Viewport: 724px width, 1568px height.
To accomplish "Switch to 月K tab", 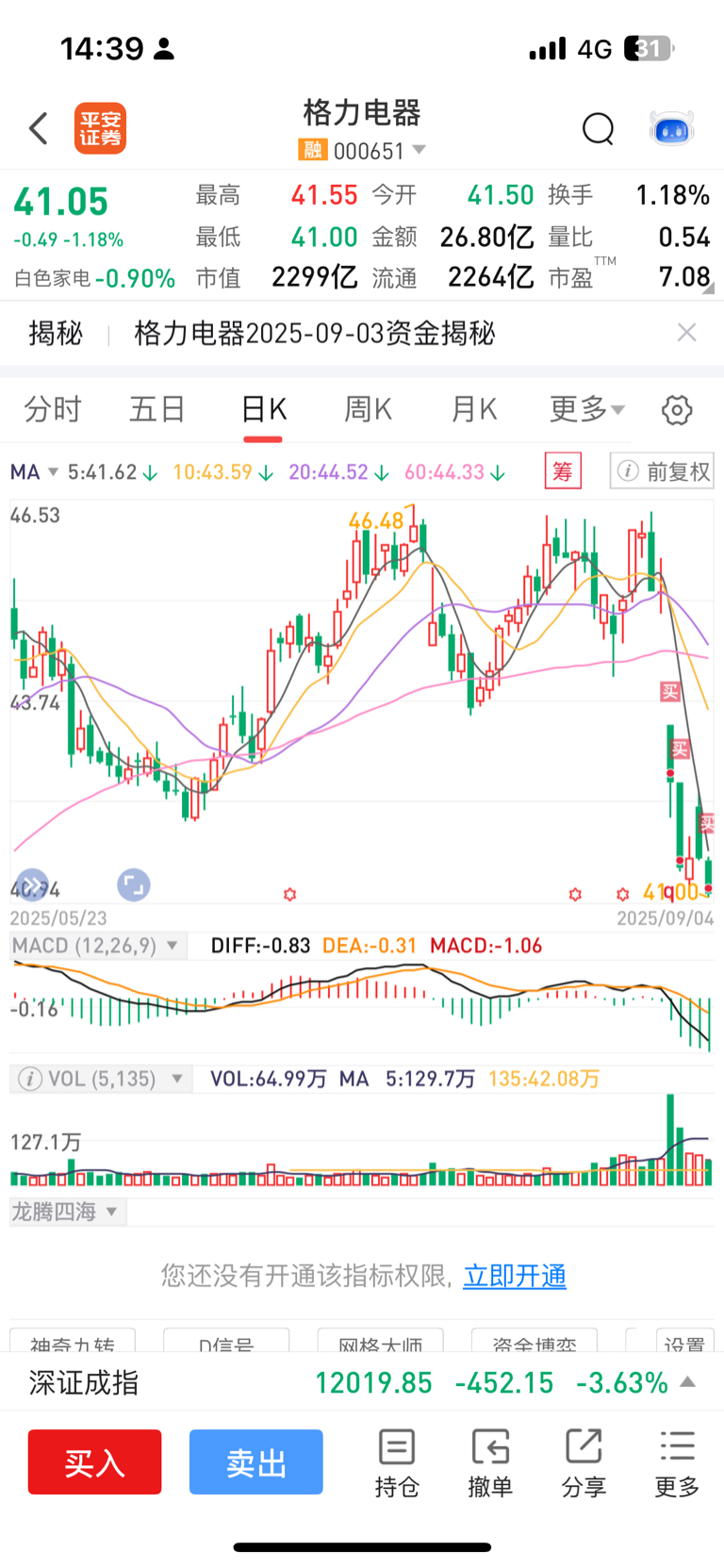I will pos(473,409).
